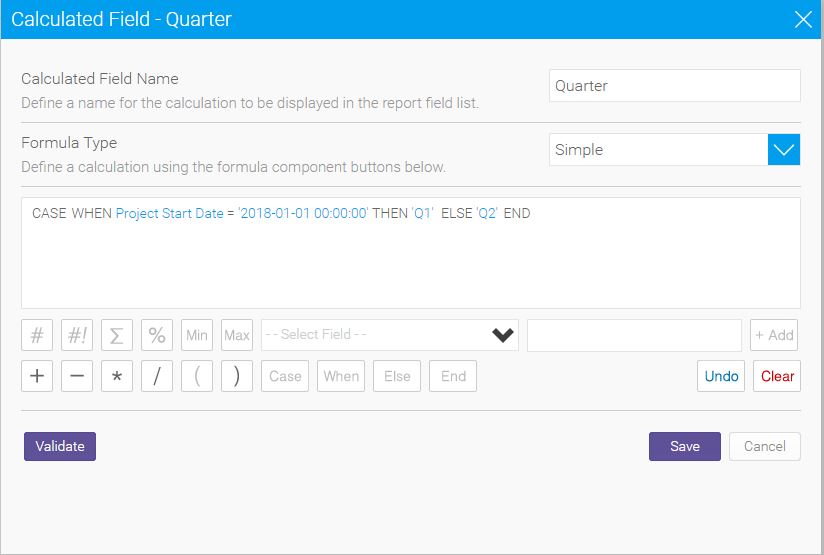Click 'Project Start Date' in the formula
The height and width of the screenshot is (555, 824).
(x=169, y=213)
